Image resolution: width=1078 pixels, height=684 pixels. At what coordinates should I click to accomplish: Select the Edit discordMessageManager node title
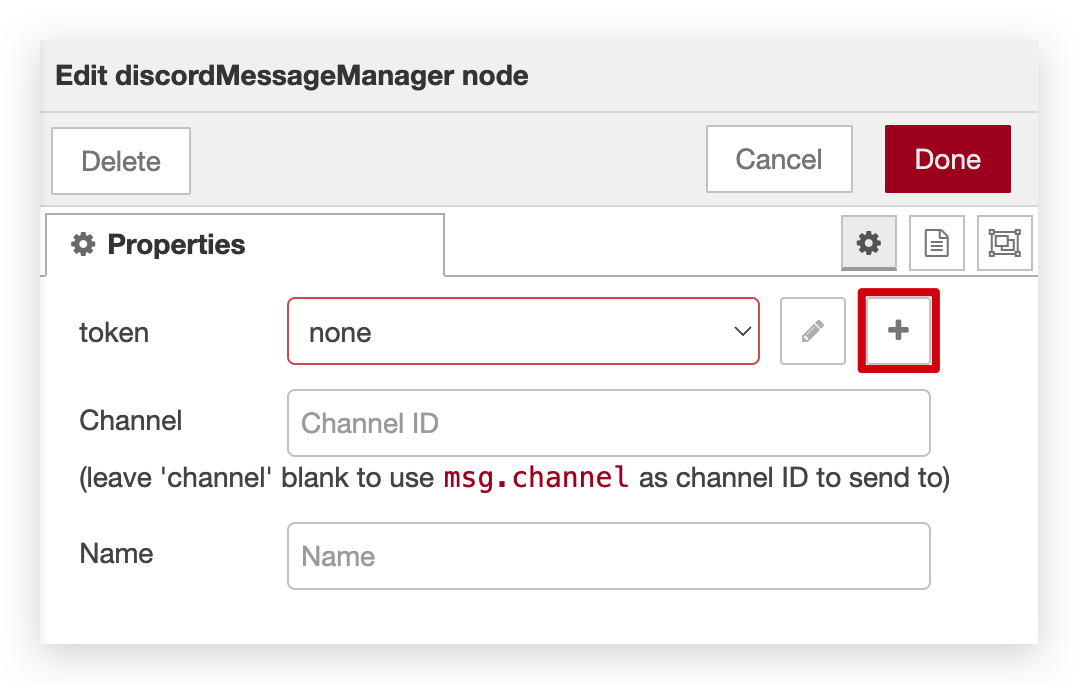tap(292, 76)
